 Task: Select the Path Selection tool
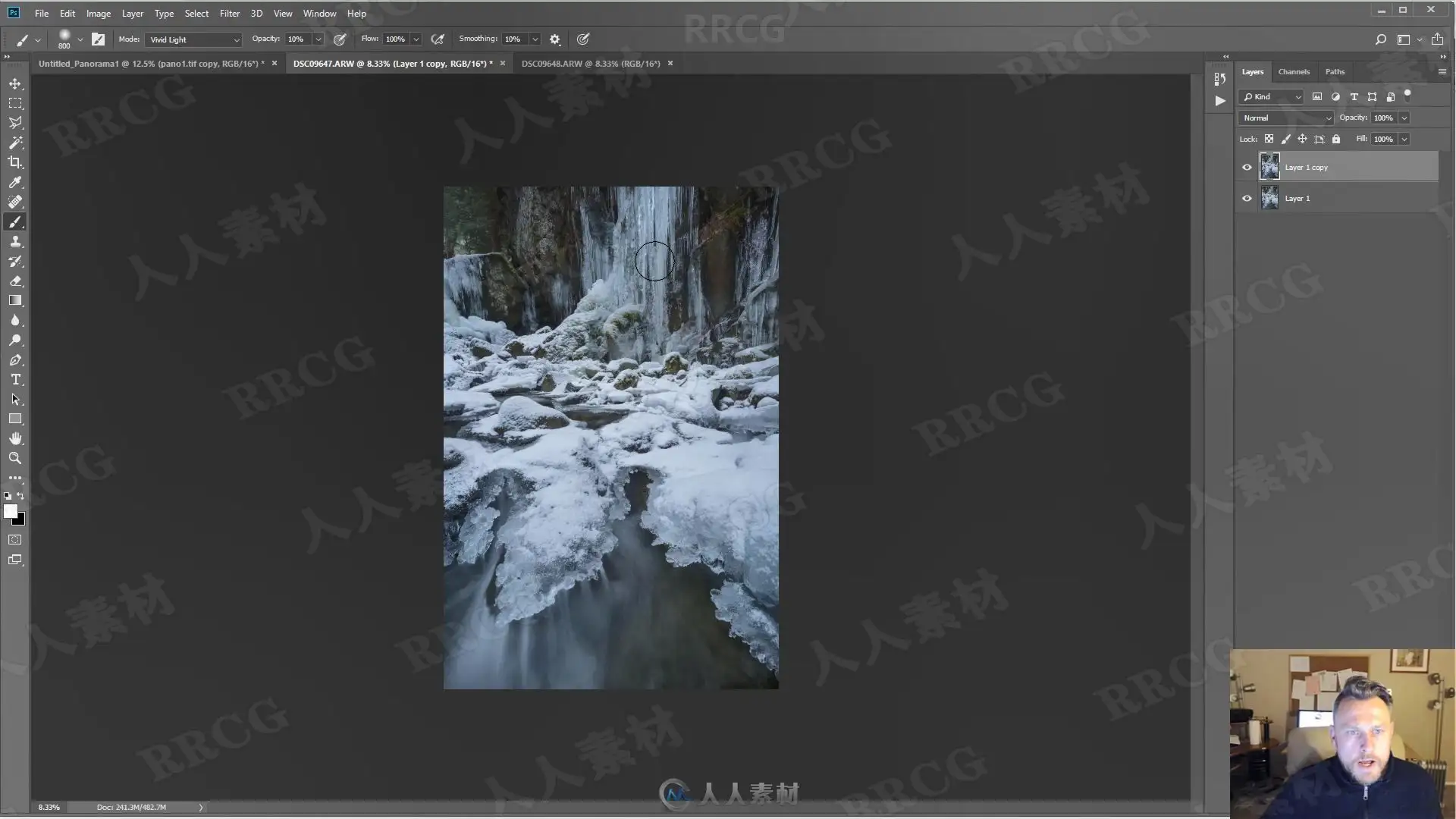point(15,399)
